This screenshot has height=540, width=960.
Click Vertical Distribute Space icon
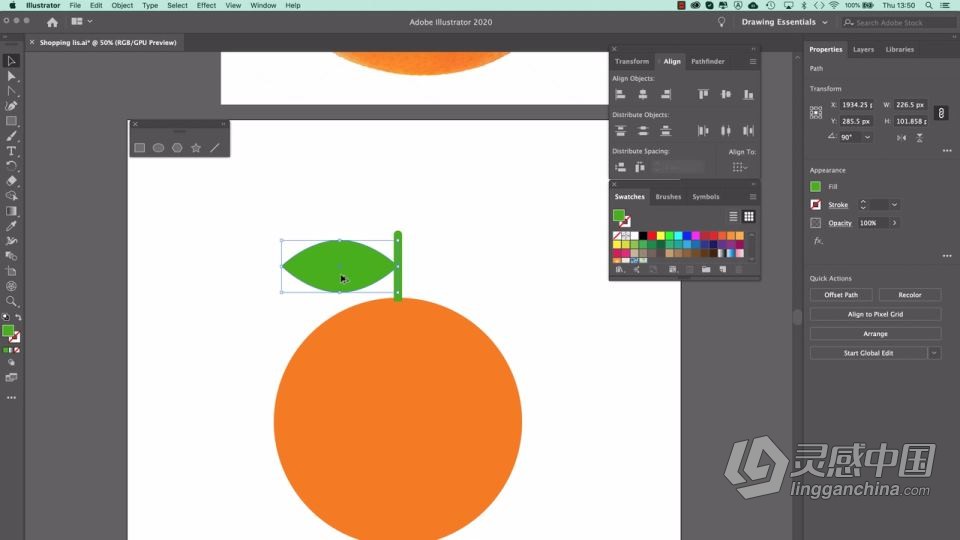[620, 167]
